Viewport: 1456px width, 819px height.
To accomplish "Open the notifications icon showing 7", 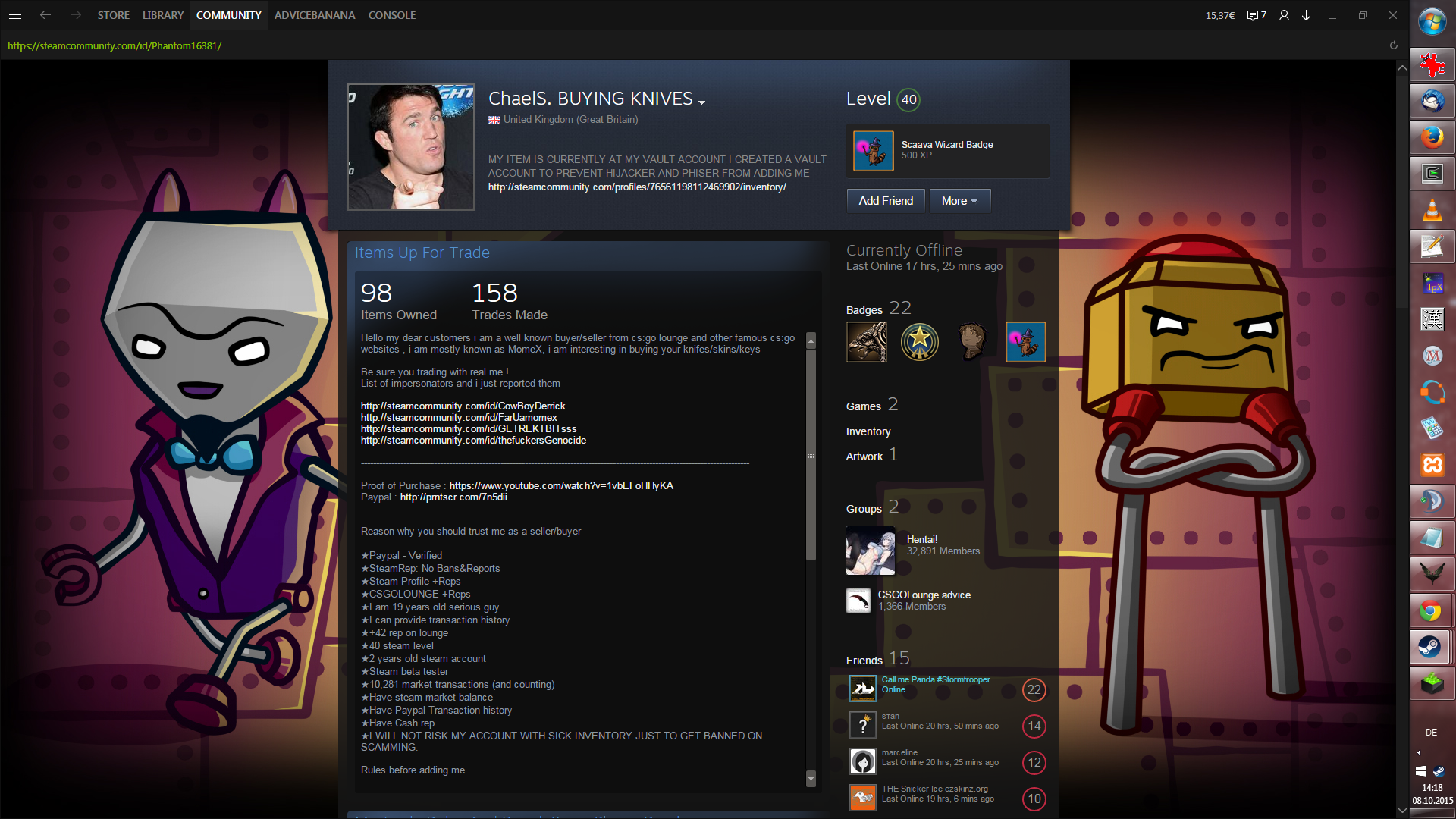I will 1257,15.
